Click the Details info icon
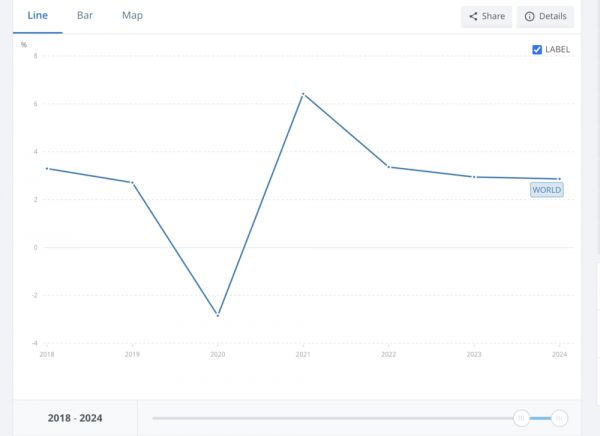Image resolution: width=600 pixels, height=436 pixels. [529, 17]
